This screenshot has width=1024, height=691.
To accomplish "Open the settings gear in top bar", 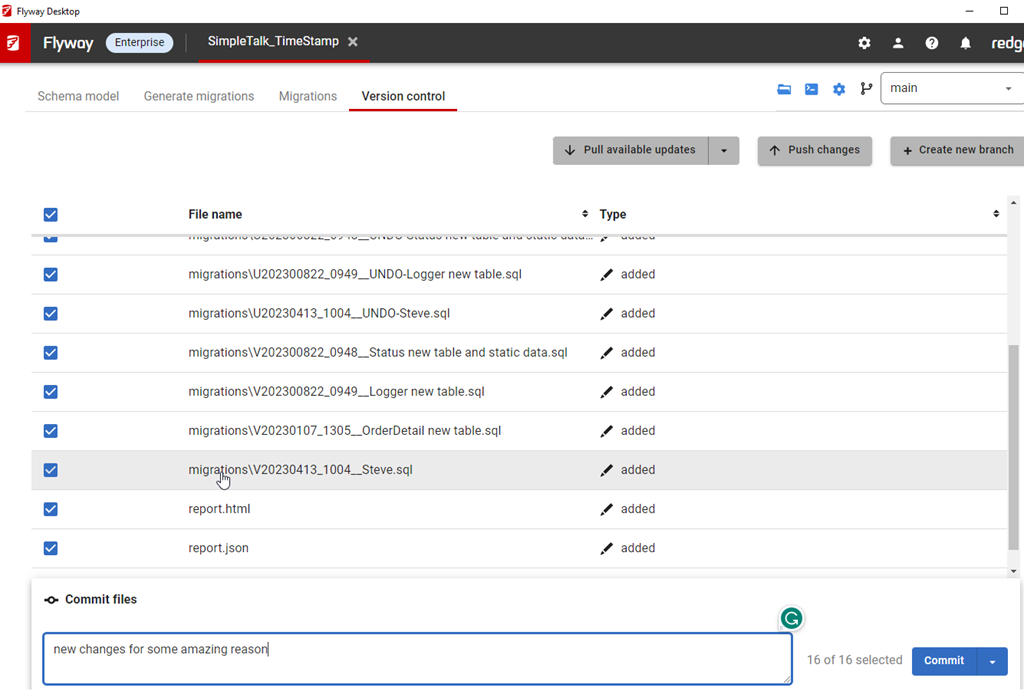I will click(x=864, y=43).
